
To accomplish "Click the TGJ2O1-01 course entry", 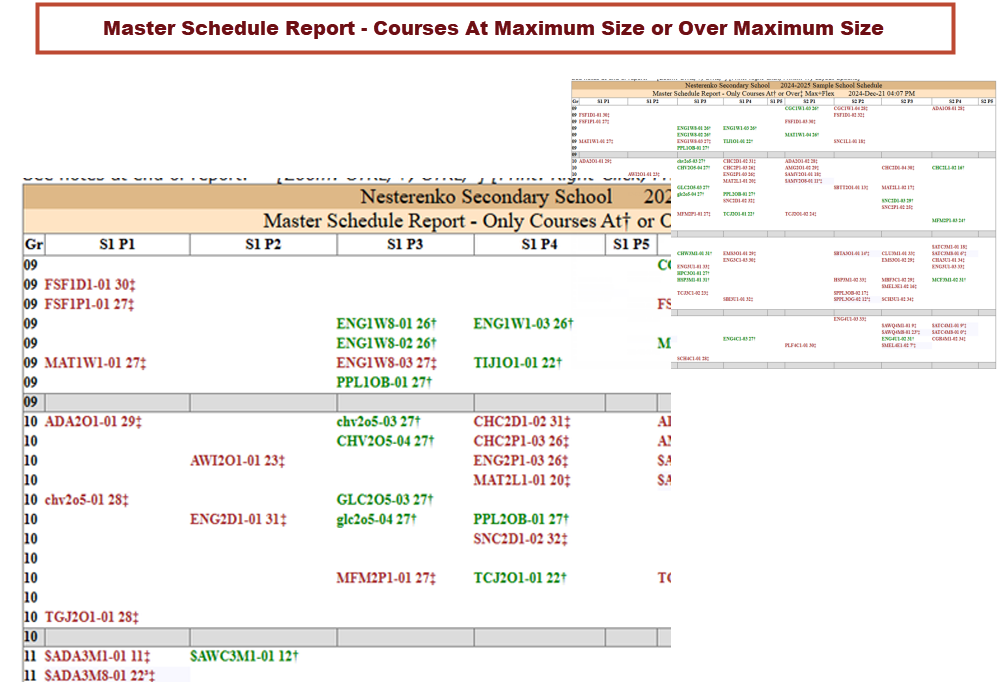I will (x=91, y=616).
